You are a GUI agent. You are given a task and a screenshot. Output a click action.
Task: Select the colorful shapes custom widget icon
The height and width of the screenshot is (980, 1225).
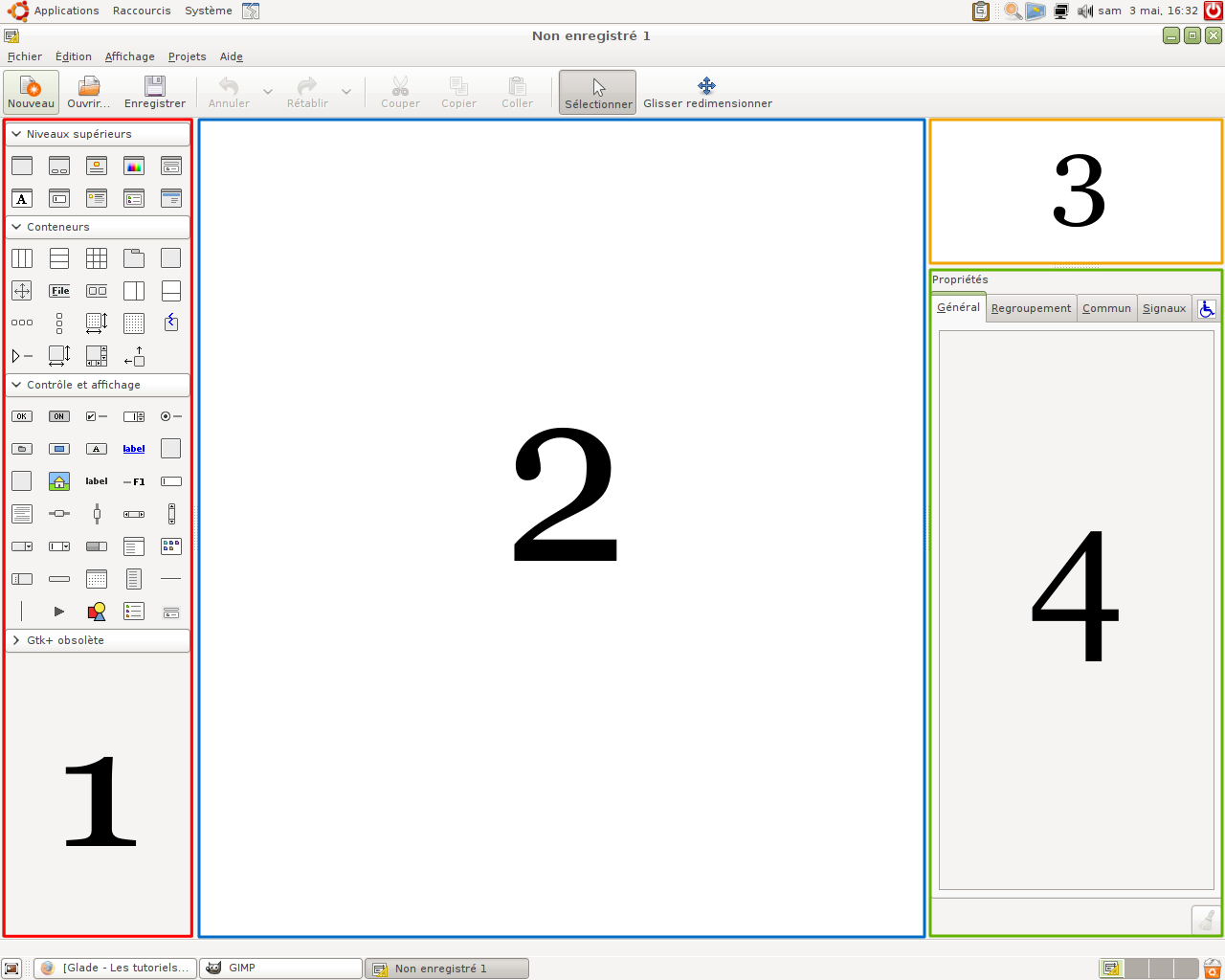(97, 612)
